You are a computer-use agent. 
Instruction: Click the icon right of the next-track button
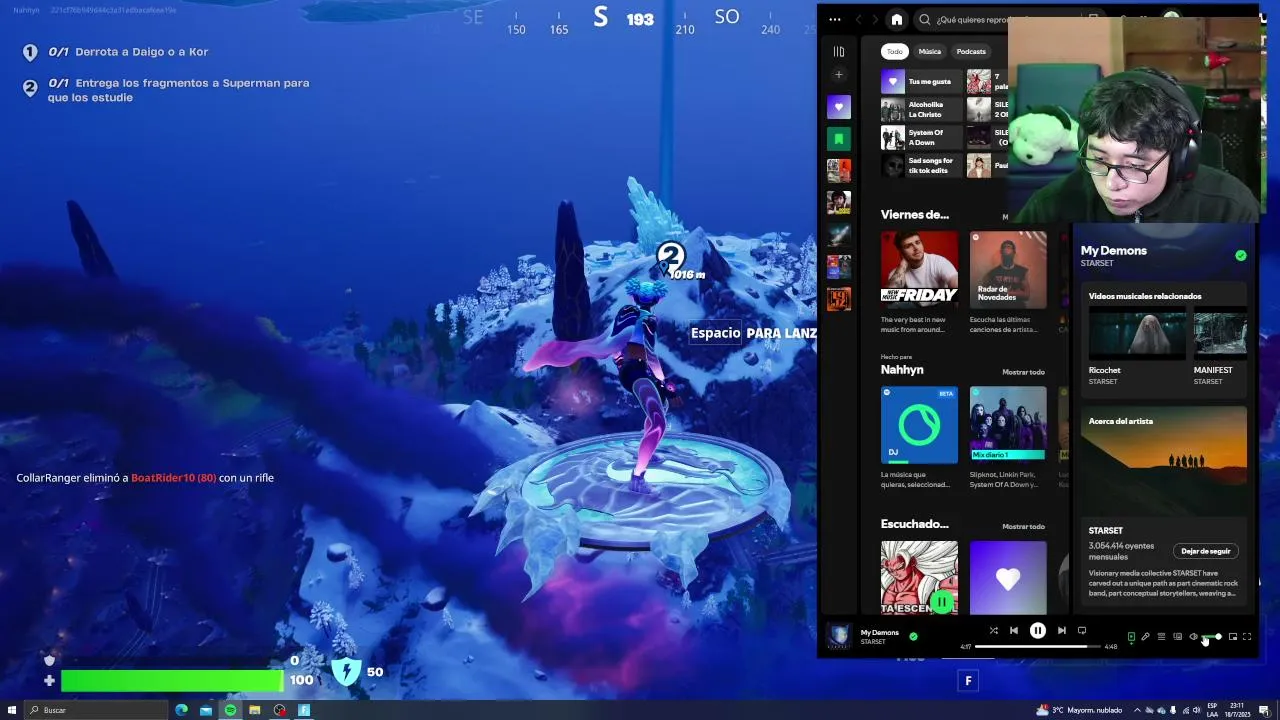[1082, 631]
